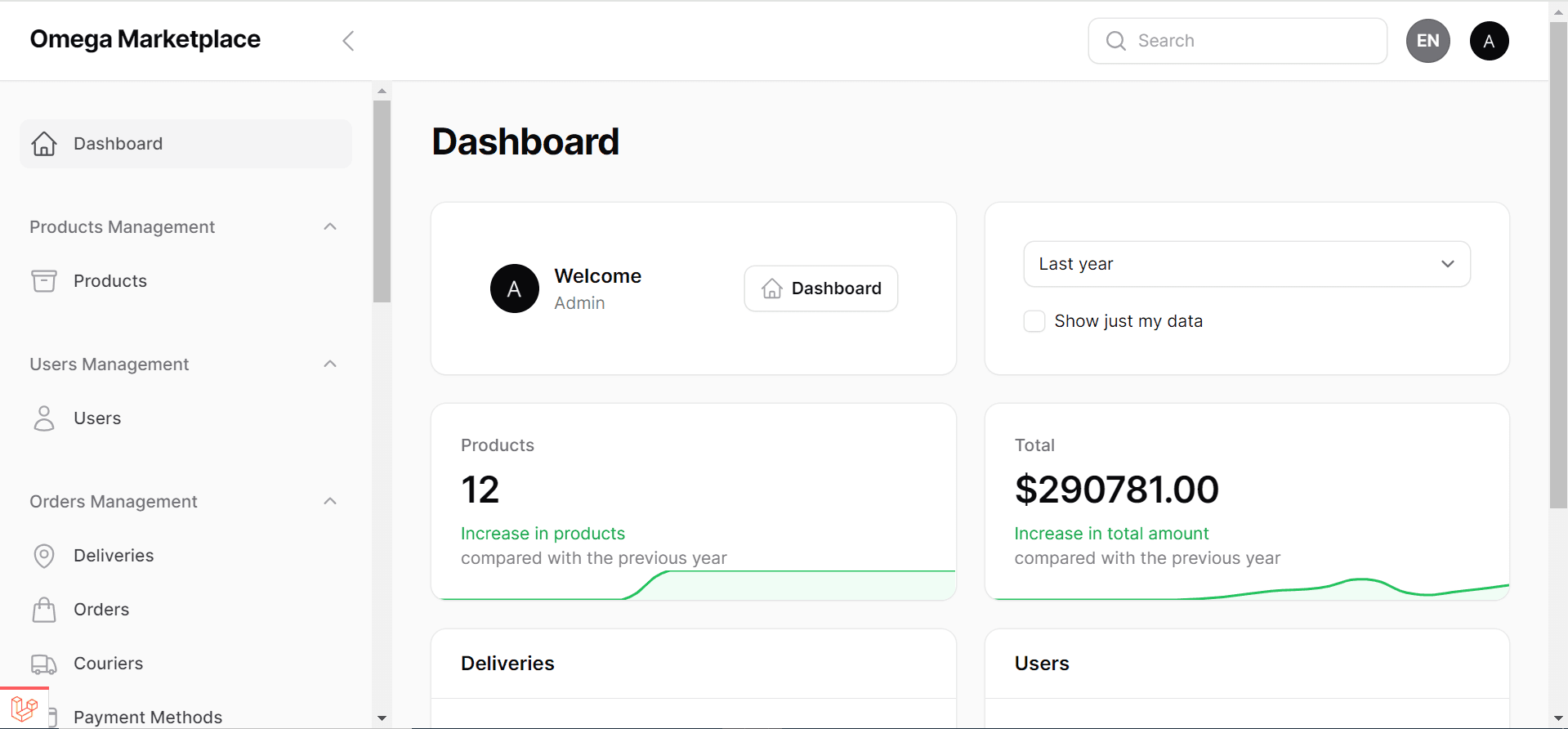Click the Products box icon

pos(44,281)
